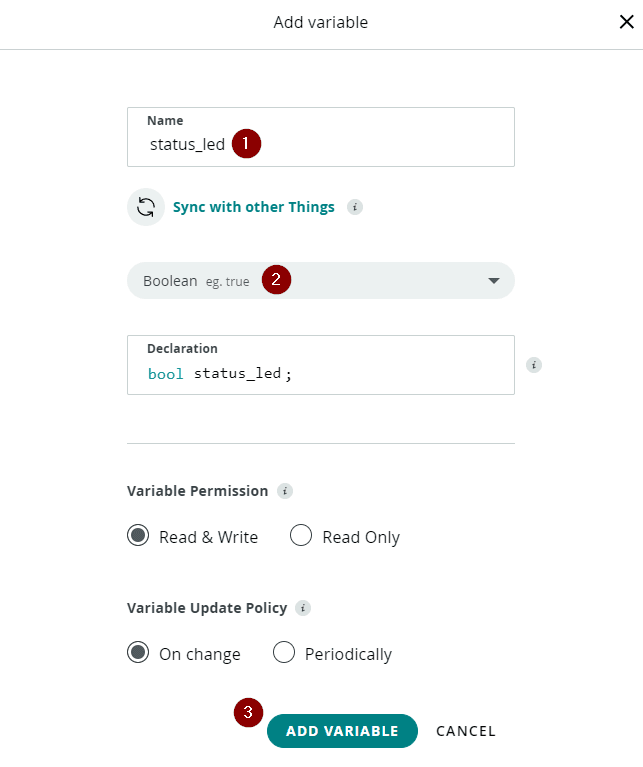The width and height of the screenshot is (643, 767).
Task: Expand type selector using its arrow
Action: (493, 281)
